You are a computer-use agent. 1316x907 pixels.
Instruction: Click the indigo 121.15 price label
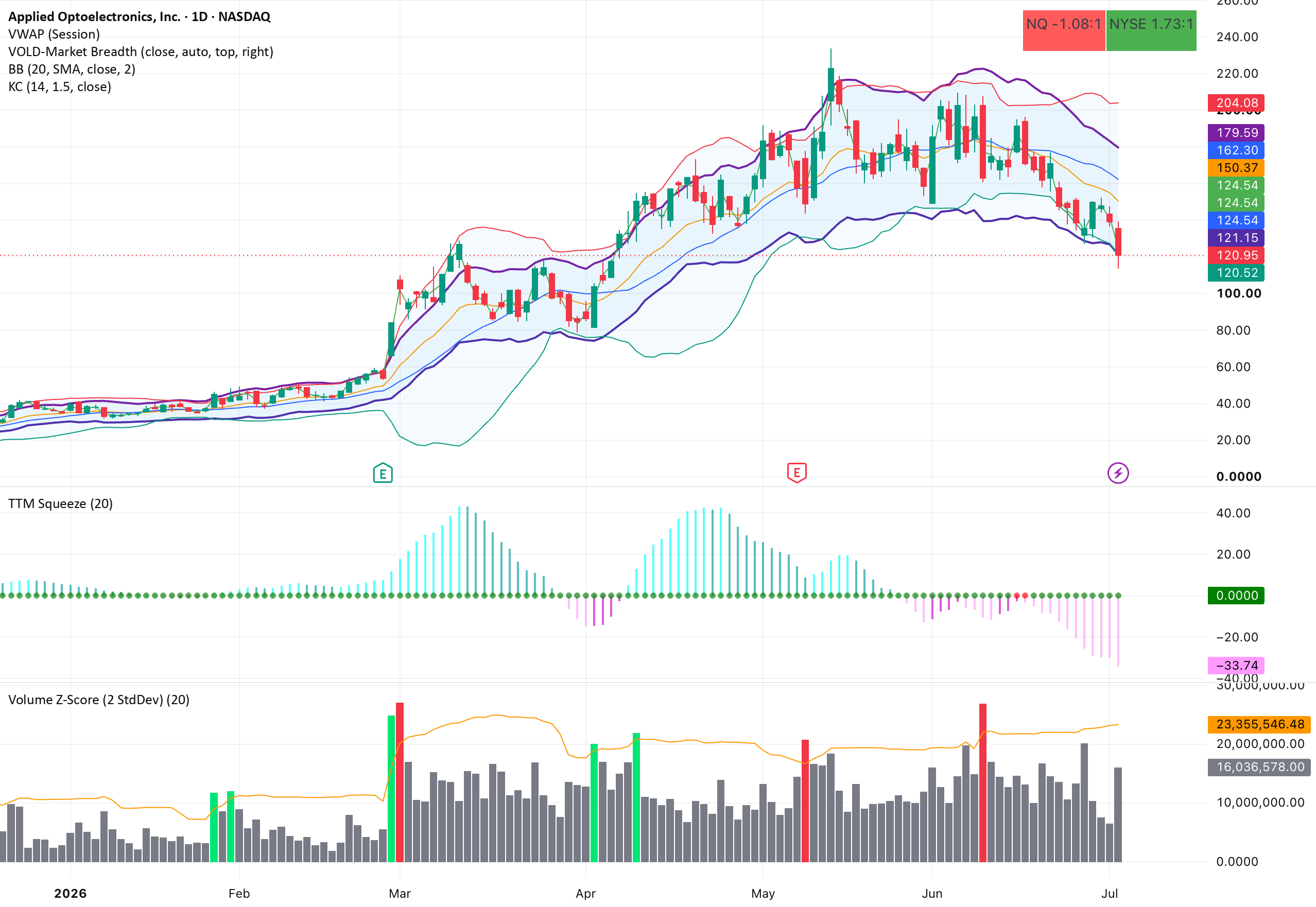point(1236,237)
